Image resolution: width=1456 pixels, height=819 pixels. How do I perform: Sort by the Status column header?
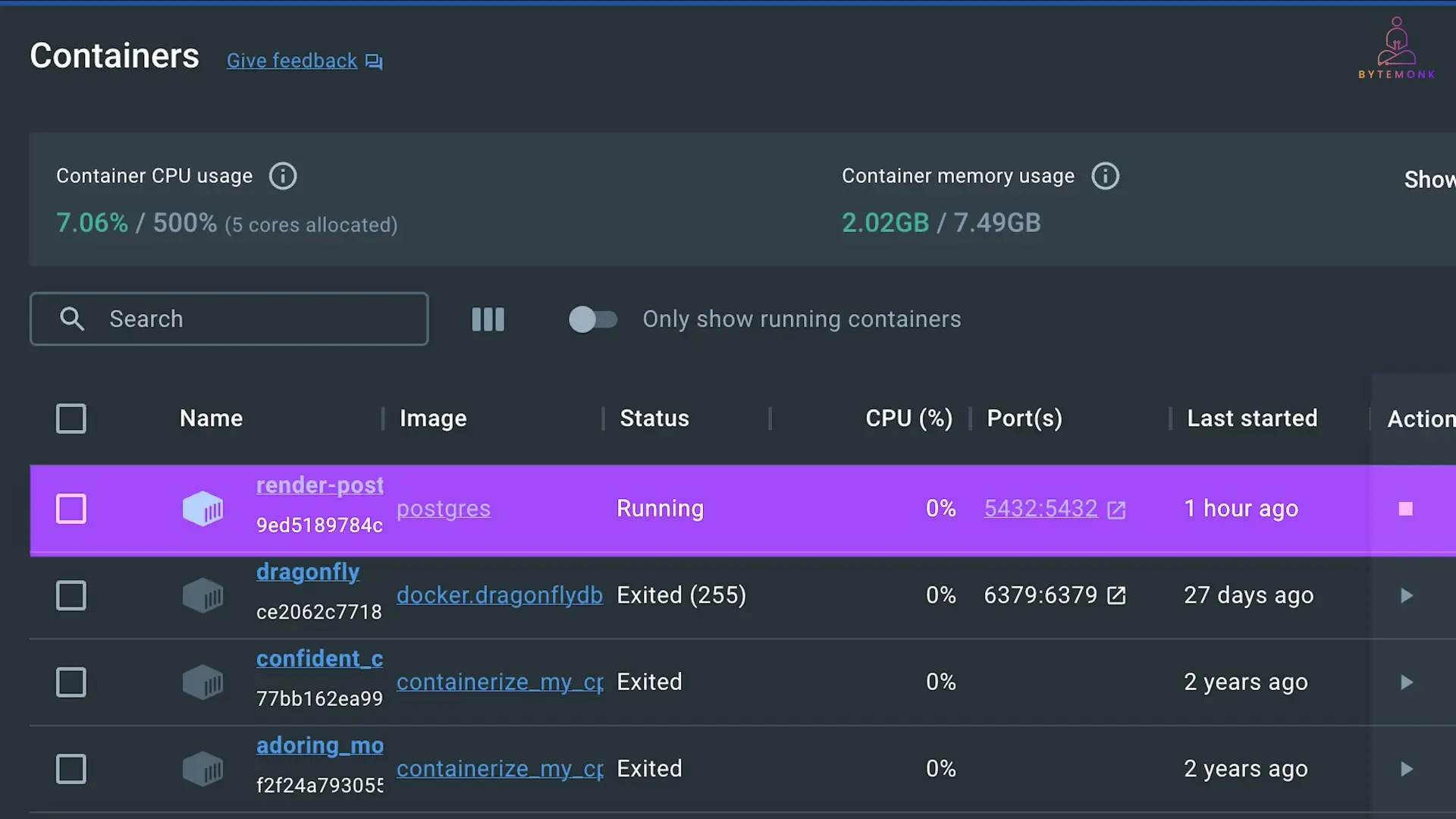tap(654, 419)
